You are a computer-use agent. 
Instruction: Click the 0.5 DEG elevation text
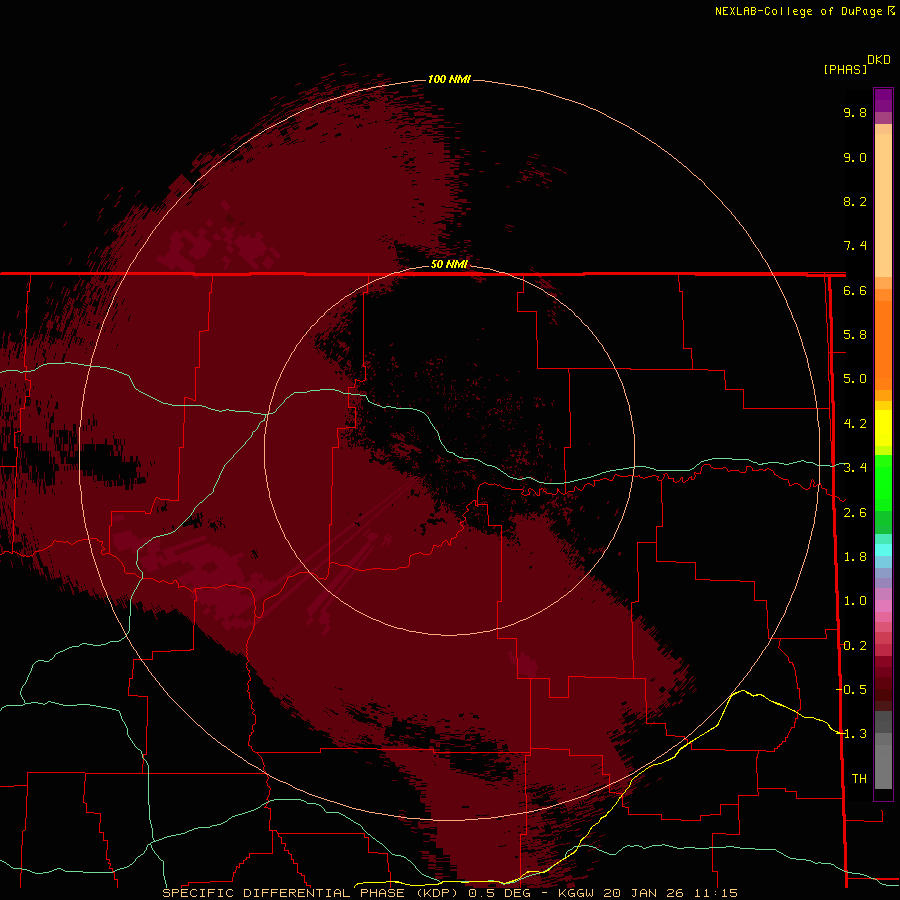click(499, 893)
